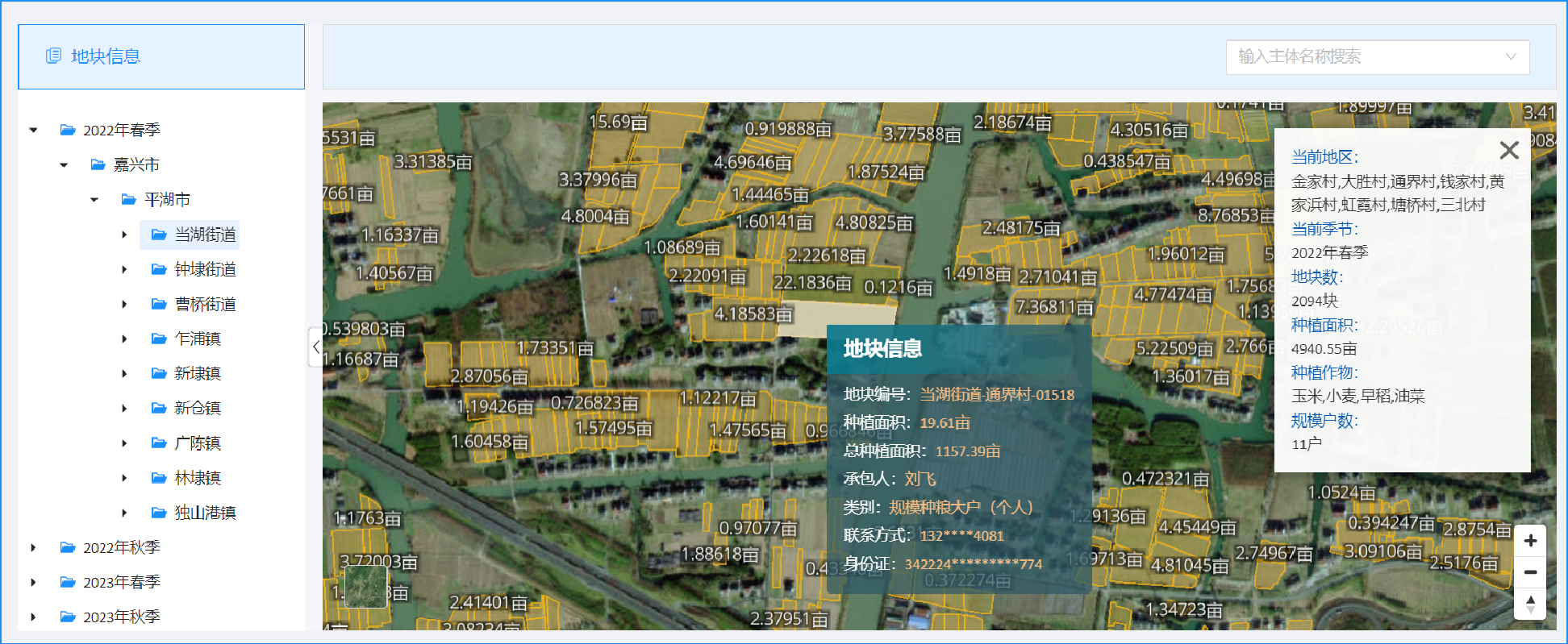This screenshot has height=644, width=1568.
Task: Open the 输入主体名称搜索 dropdown
Action: click(1378, 57)
